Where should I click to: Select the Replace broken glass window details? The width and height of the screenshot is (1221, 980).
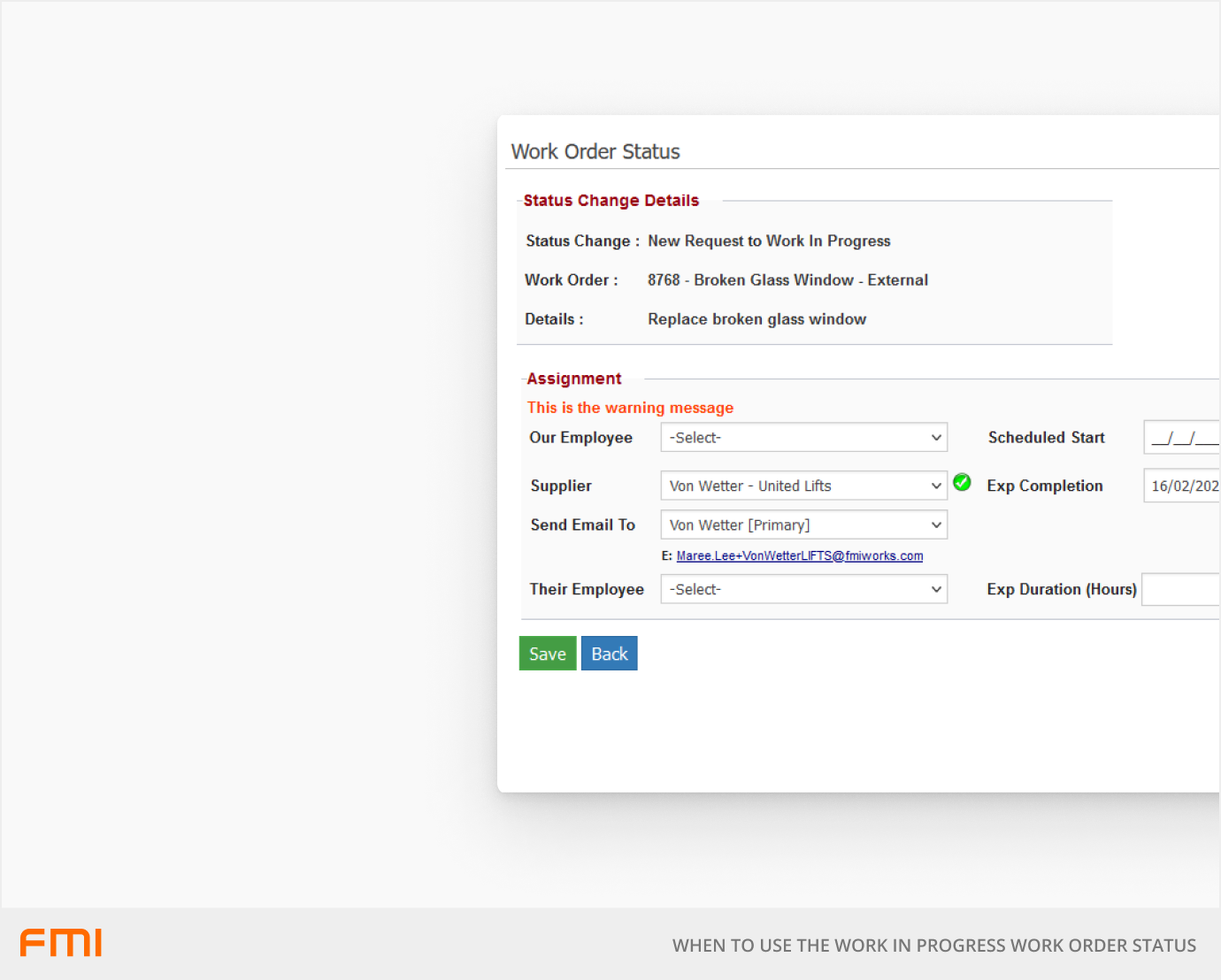click(756, 319)
